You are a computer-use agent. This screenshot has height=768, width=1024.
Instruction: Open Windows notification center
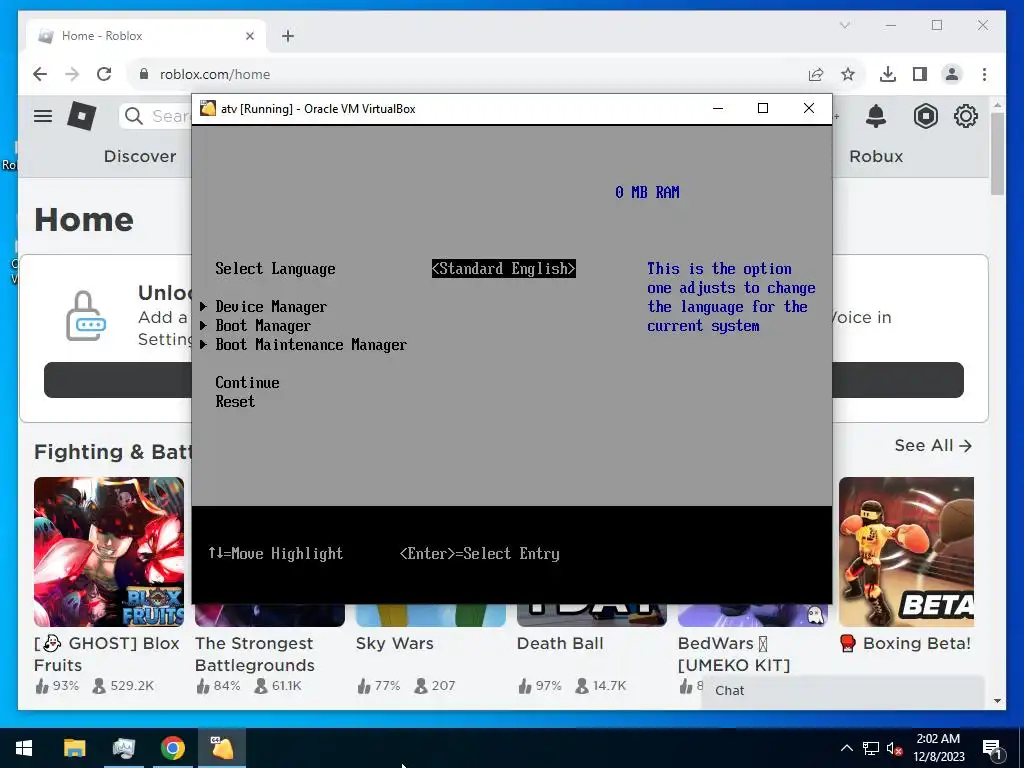click(x=992, y=748)
